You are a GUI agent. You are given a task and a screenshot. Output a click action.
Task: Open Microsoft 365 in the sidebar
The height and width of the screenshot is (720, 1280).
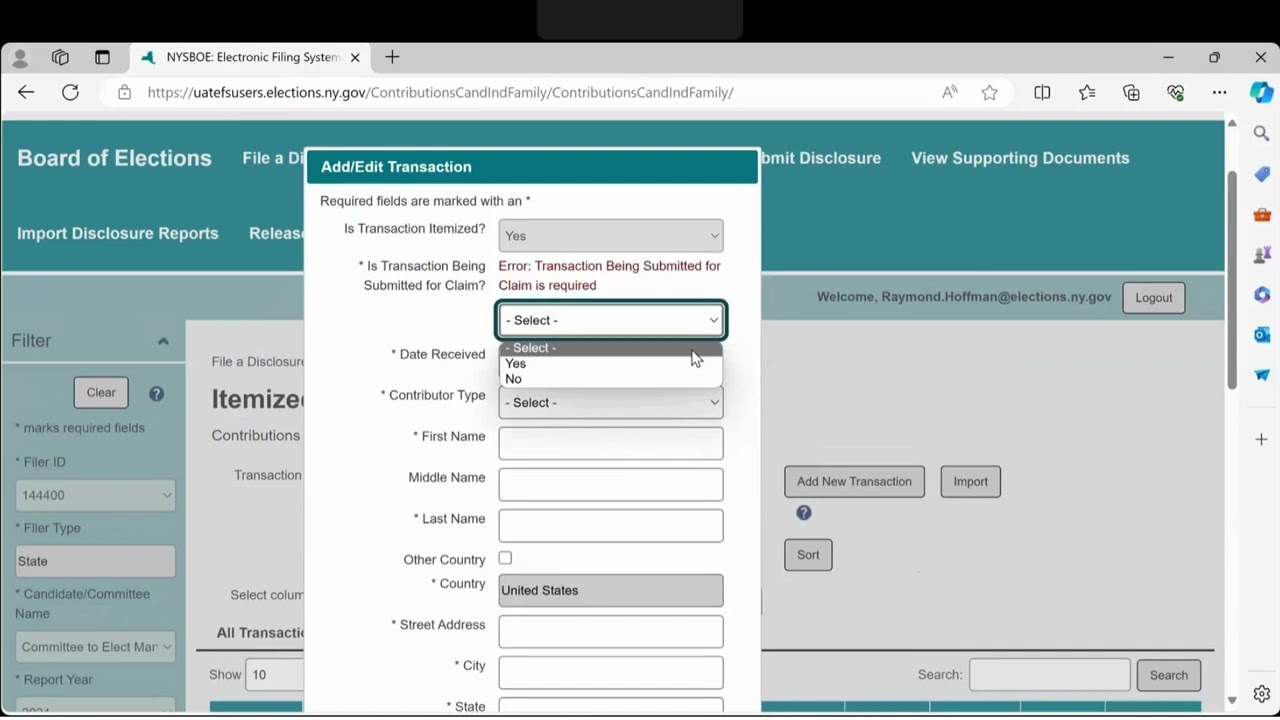1261,295
